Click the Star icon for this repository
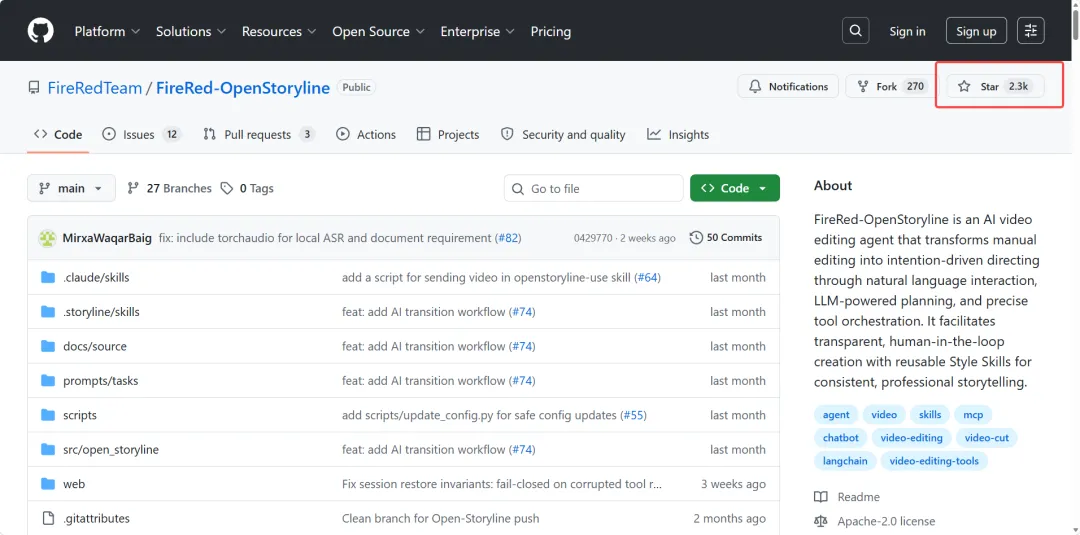The image size is (1080, 535). pos(964,87)
